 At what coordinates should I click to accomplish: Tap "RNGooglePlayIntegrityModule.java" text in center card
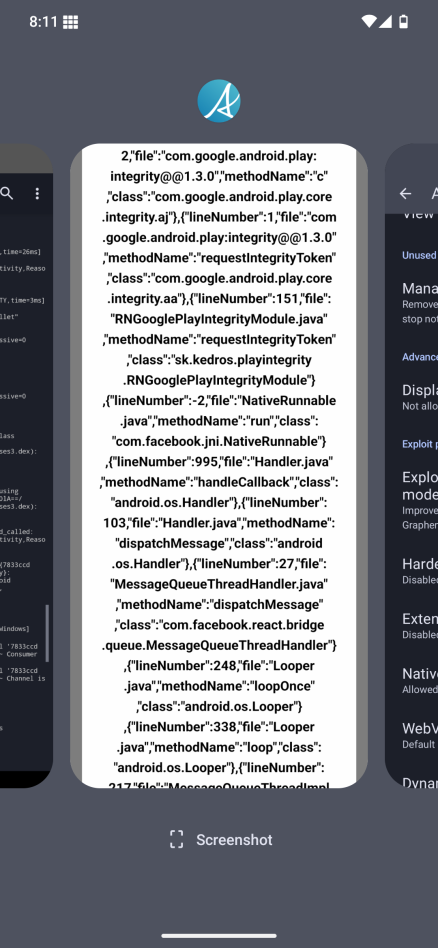click(219, 319)
